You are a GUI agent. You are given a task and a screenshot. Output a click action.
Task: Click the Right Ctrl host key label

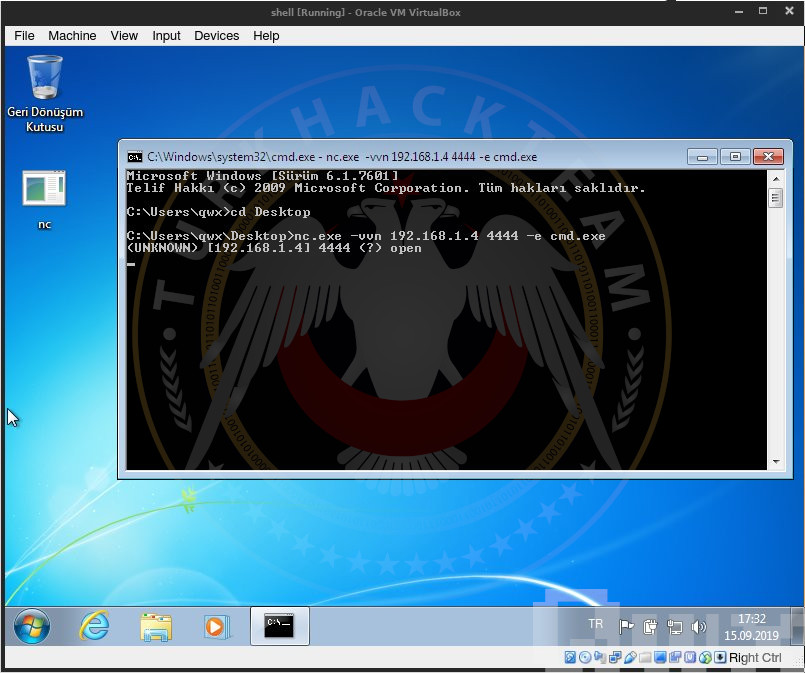pyautogui.click(x=755, y=658)
